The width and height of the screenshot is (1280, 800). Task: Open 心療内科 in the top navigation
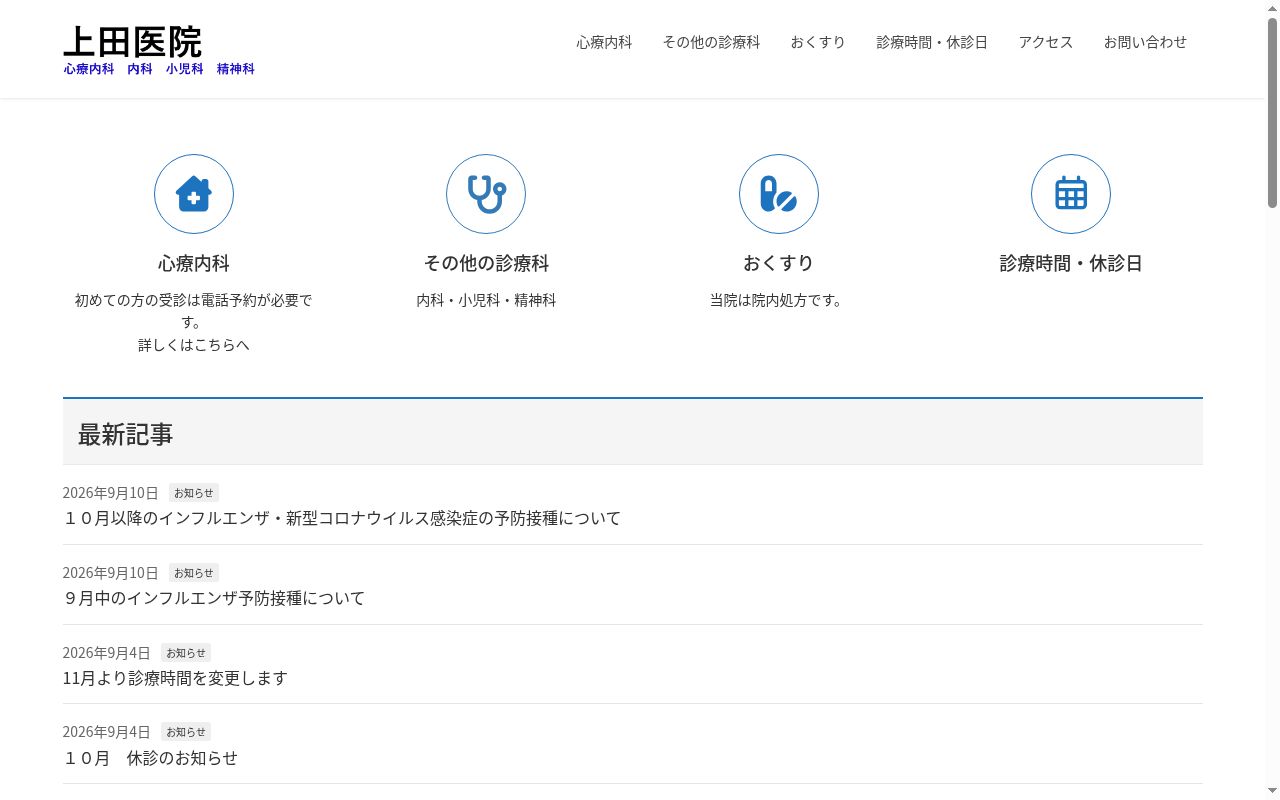604,42
